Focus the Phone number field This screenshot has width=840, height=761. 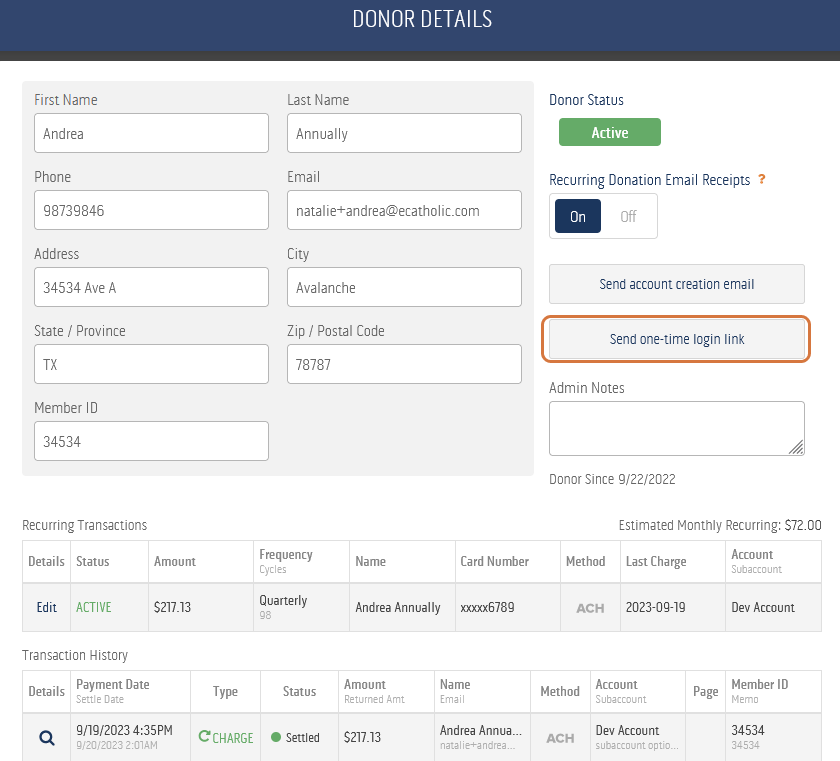point(151,210)
